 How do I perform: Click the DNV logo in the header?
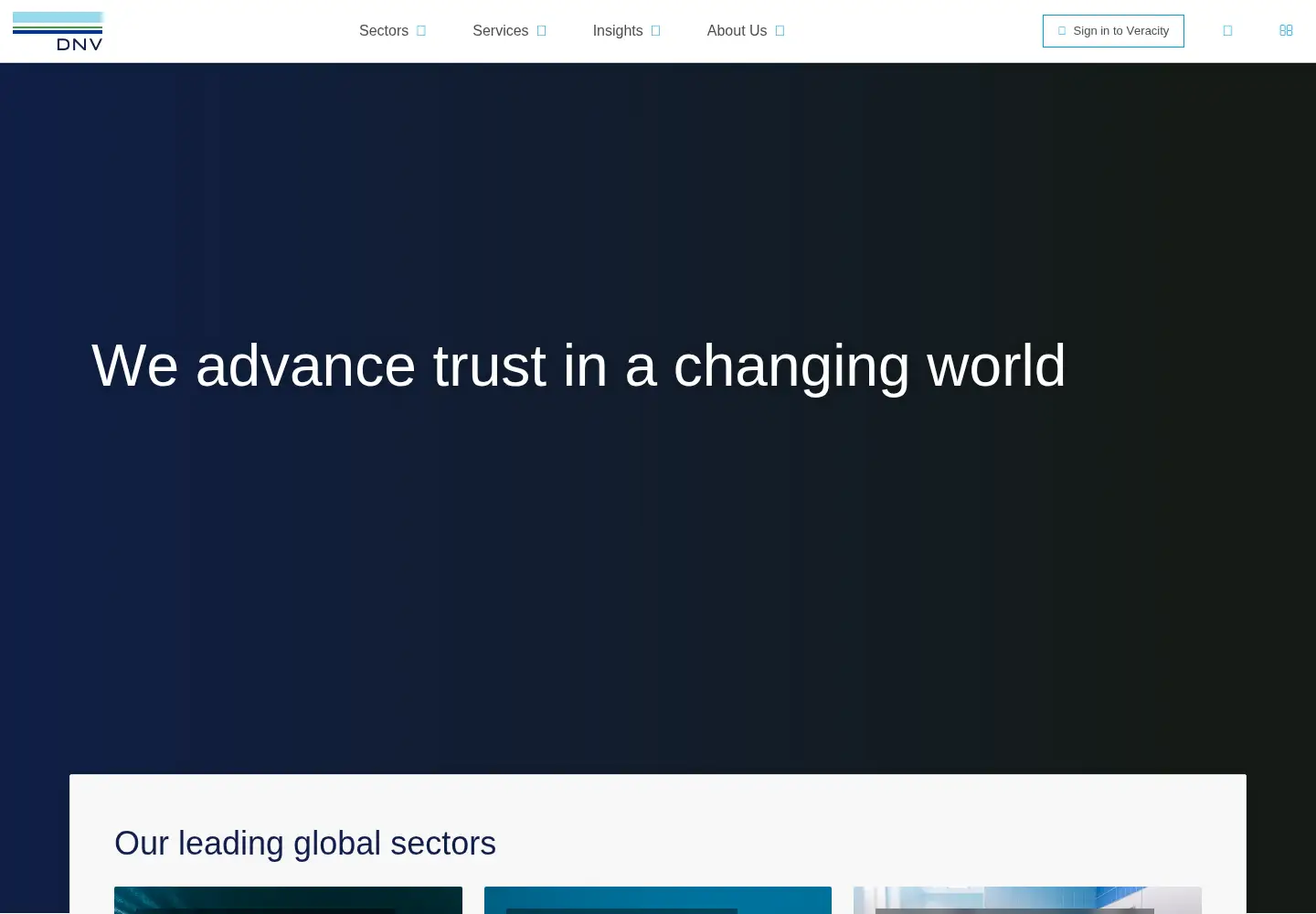58,31
